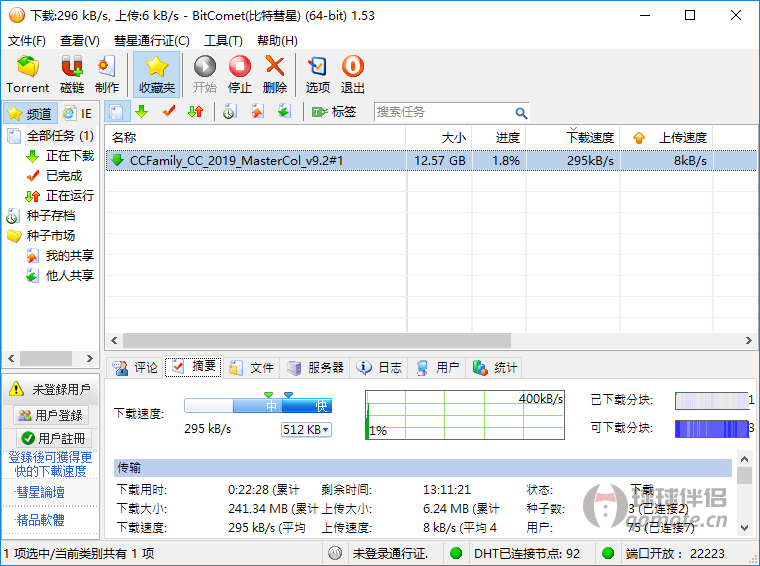Click the search magnifier icon in the task search box
The height and width of the screenshot is (566, 760).
(x=521, y=113)
